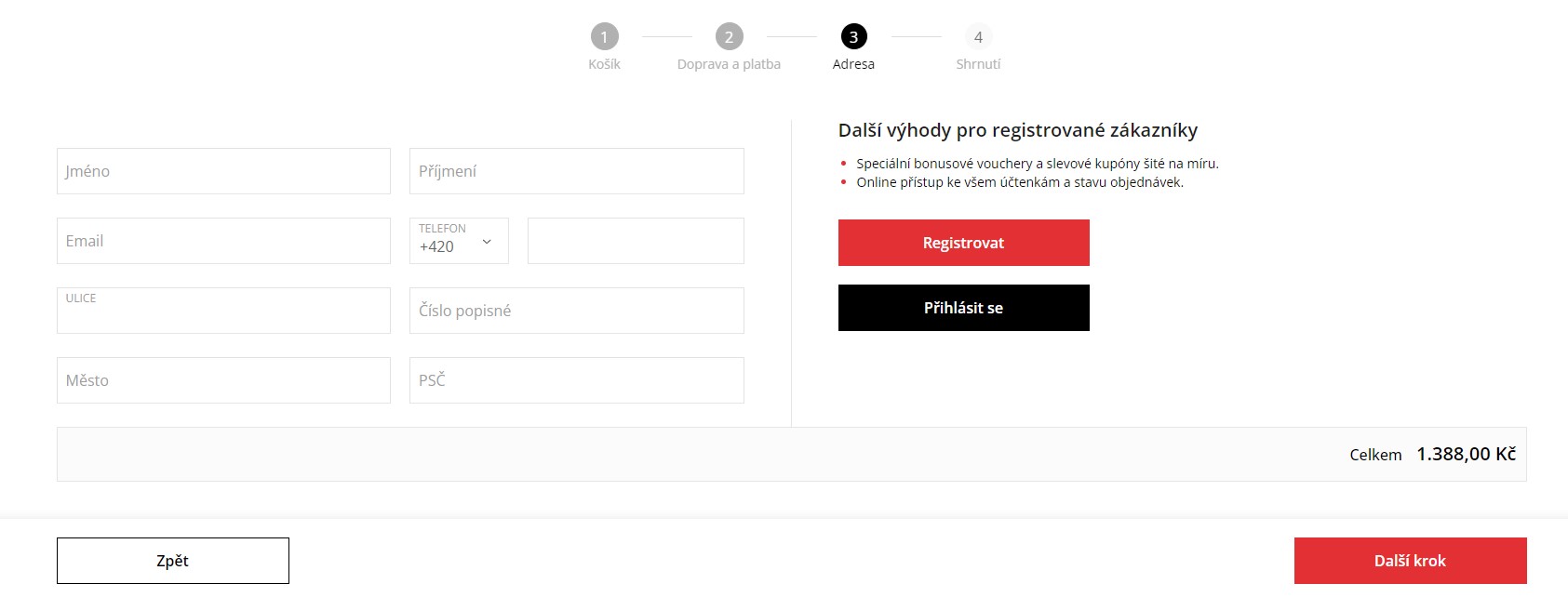
Task: Click the phone number input field
Action: [x=636, y=241]
